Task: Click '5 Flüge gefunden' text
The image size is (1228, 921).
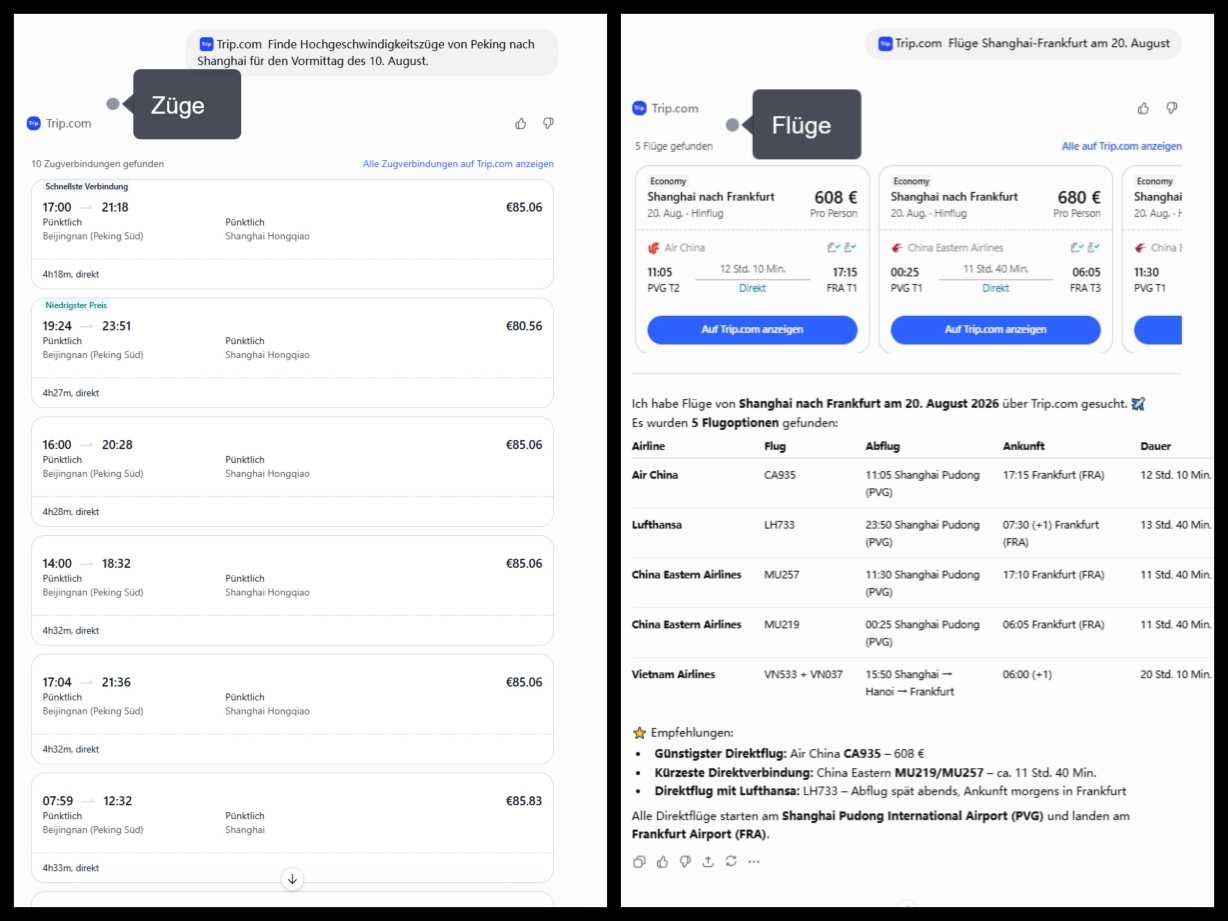Action: (x=674, y=147)
